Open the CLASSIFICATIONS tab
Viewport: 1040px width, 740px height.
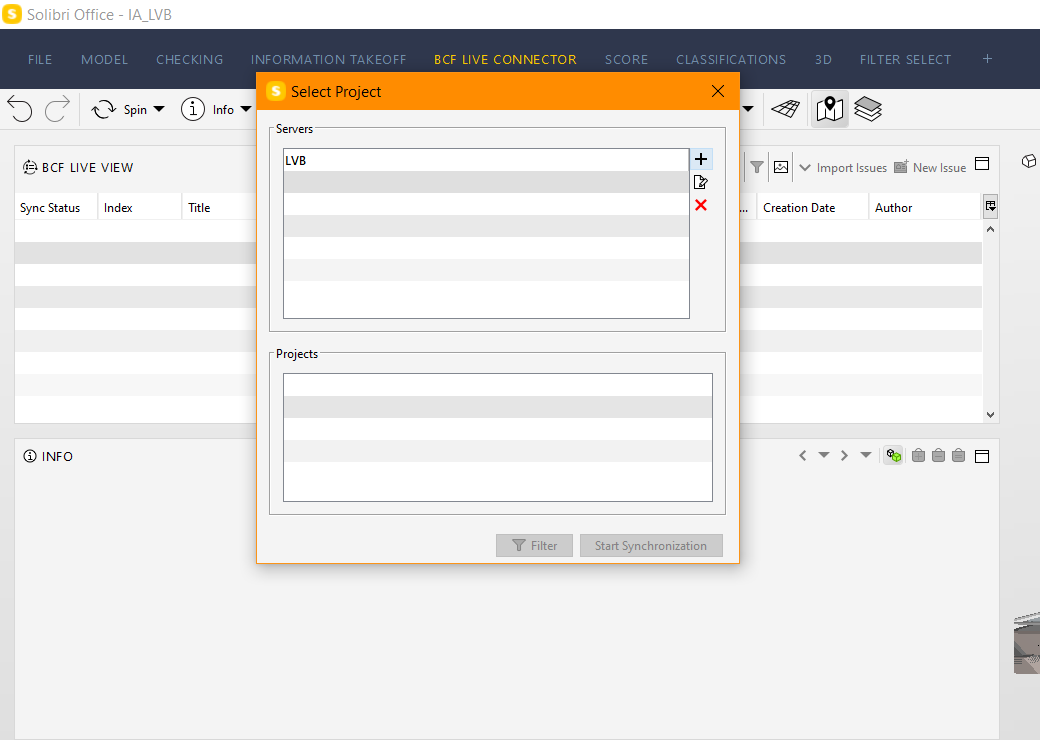tap(731, 60)
